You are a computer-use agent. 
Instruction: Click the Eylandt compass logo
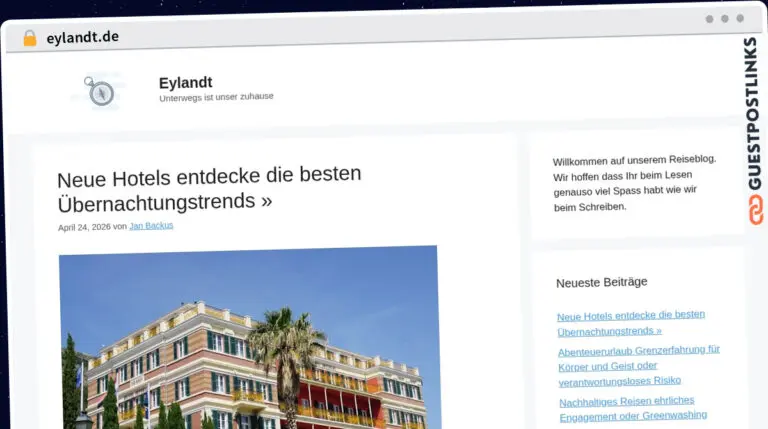pyautogui.click(x=99, y=91)
